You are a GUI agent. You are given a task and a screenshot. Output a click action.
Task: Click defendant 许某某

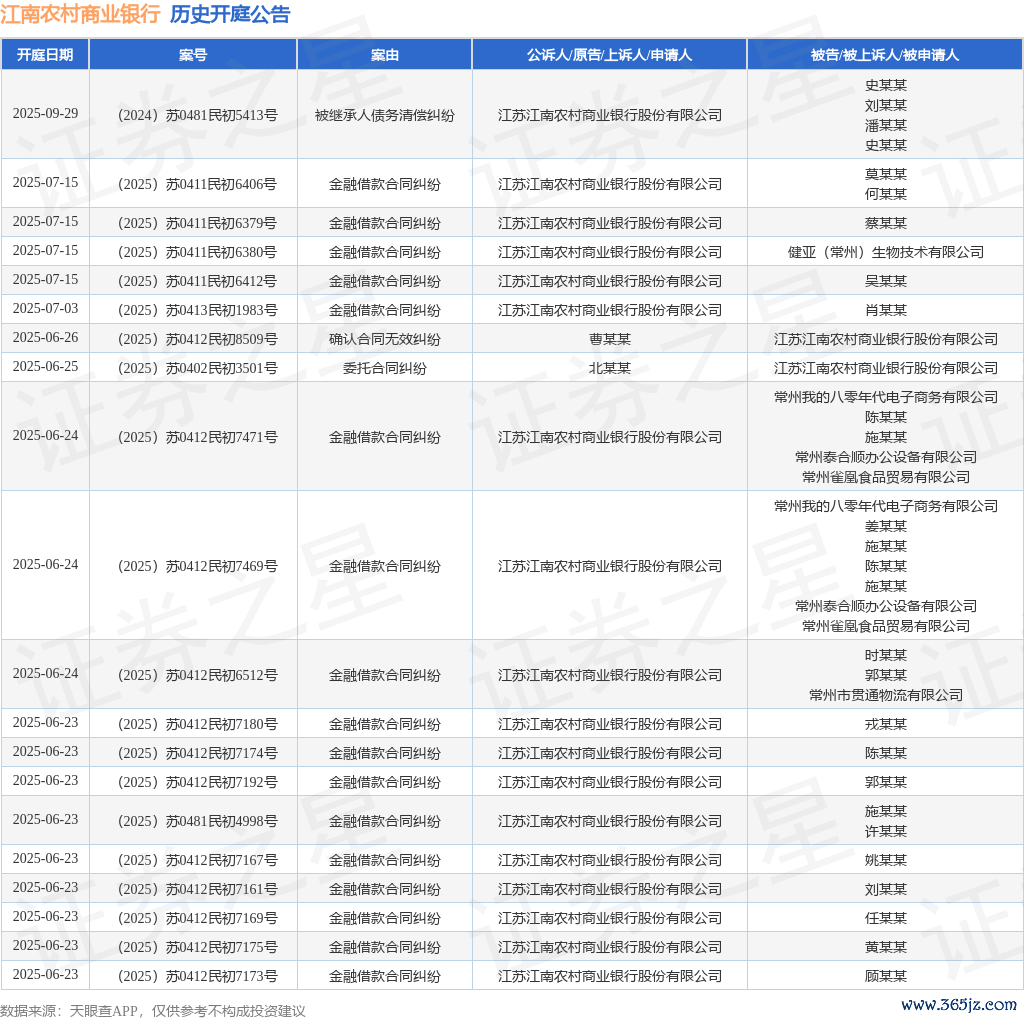coord(886,831)
